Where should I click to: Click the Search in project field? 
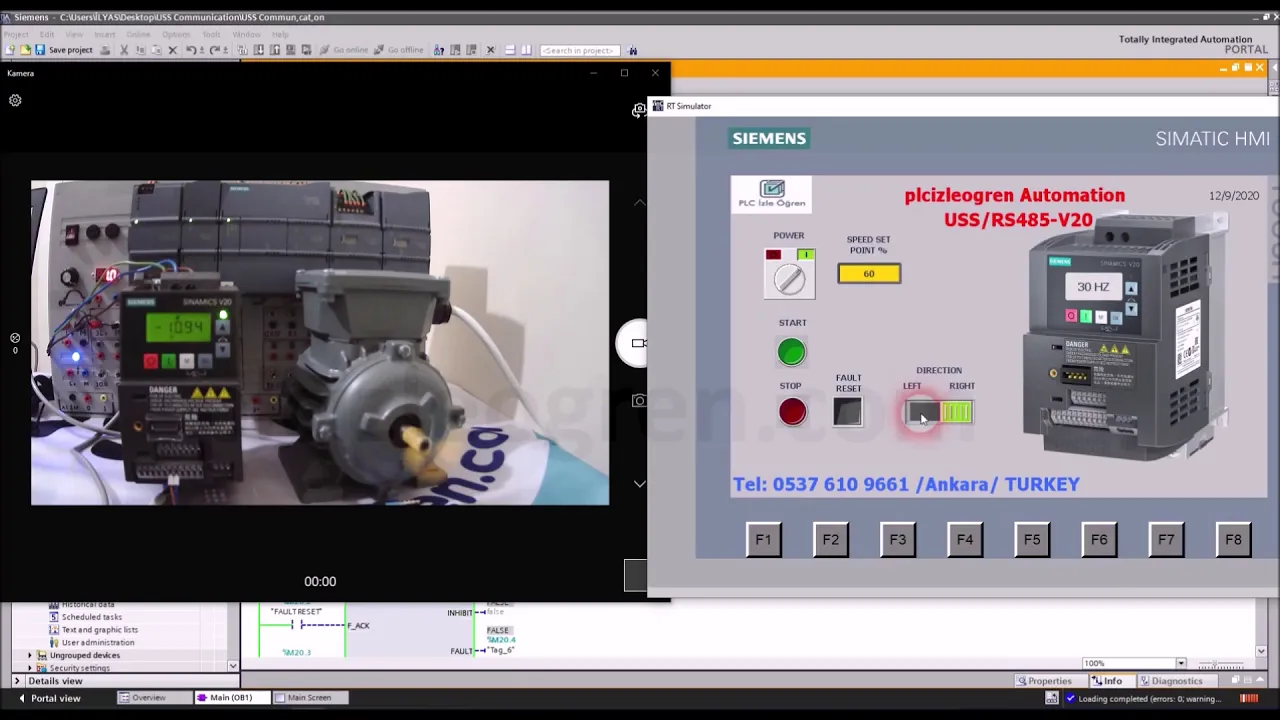pyautogui.click(x=579, y=50)
